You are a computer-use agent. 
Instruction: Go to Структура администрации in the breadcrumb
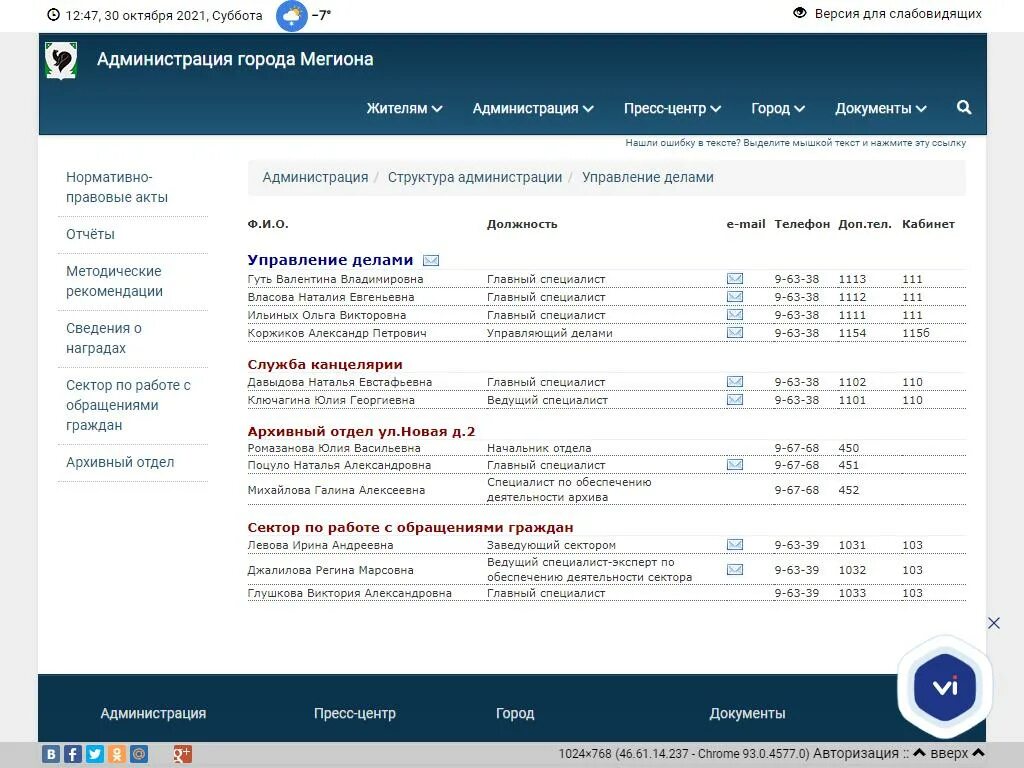click(x=475, y=178)
